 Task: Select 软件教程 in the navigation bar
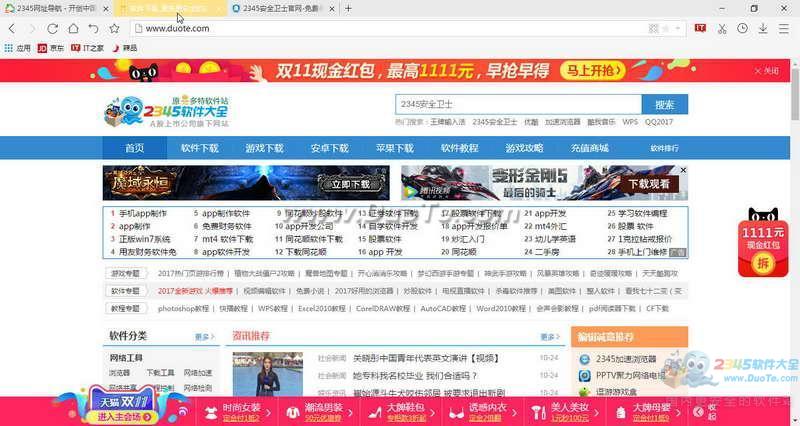[x=459, y=148]
